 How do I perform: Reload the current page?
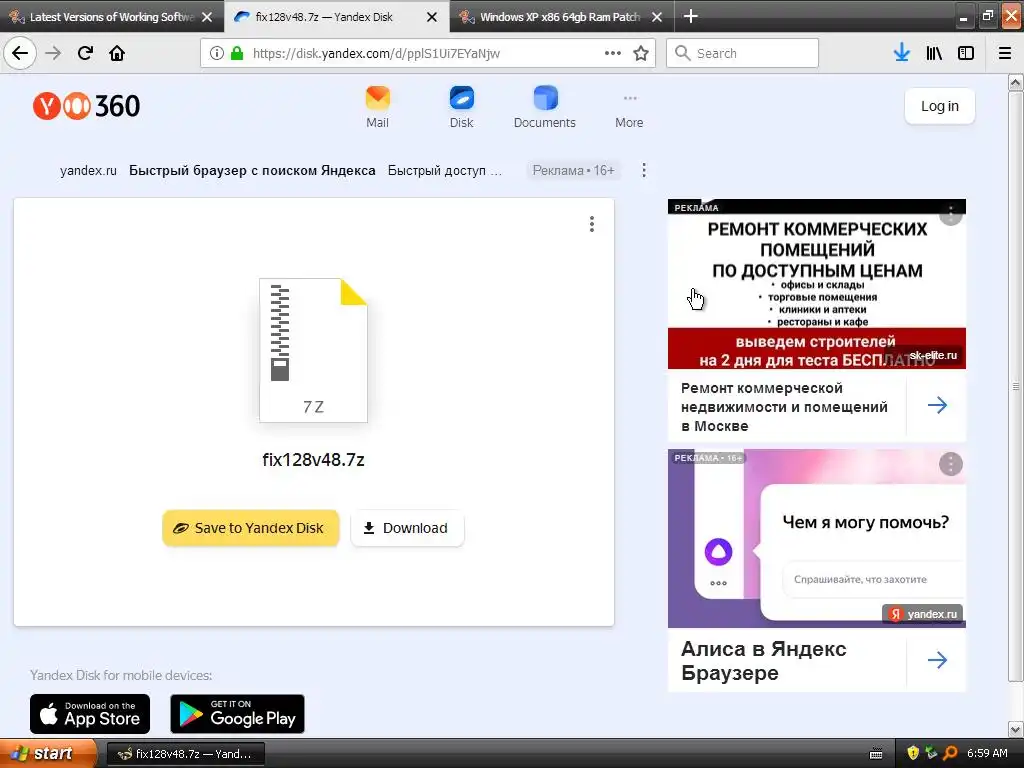85,53
